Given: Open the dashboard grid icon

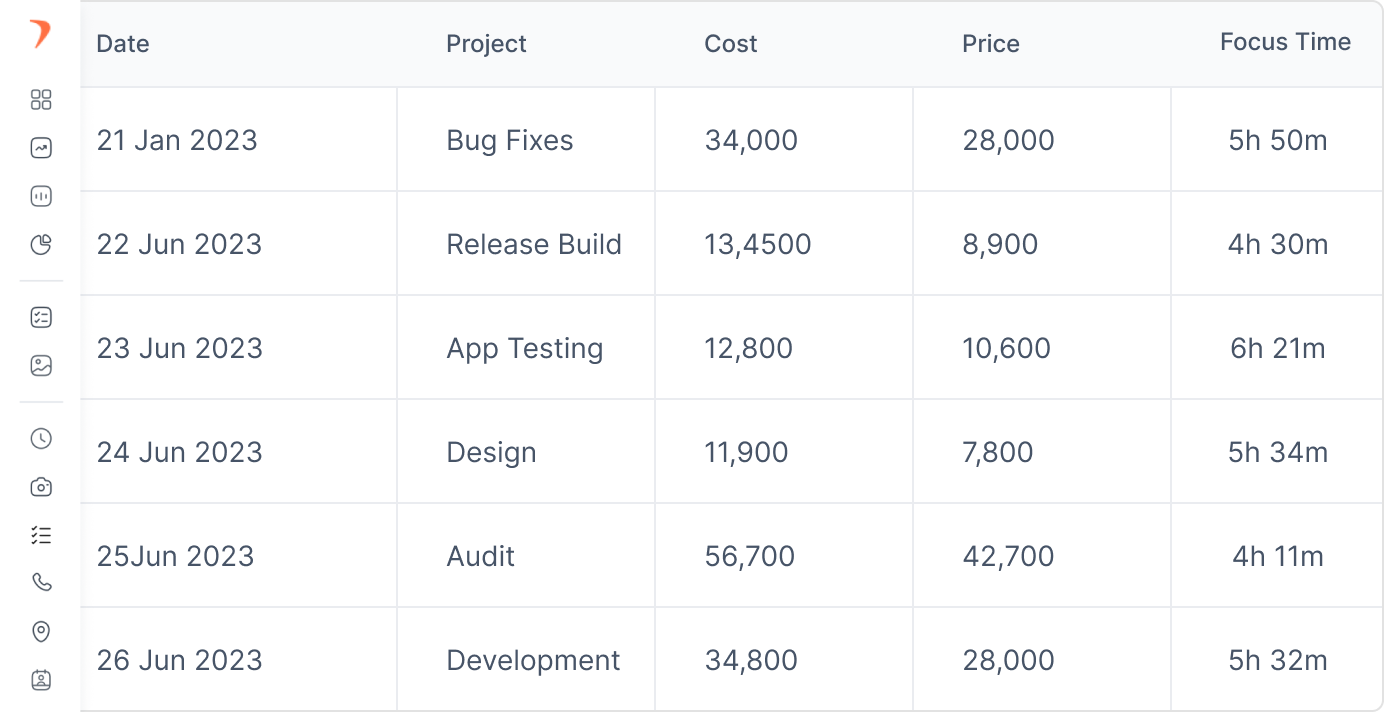Looking at the screenshot, I should tap(41, 100).
